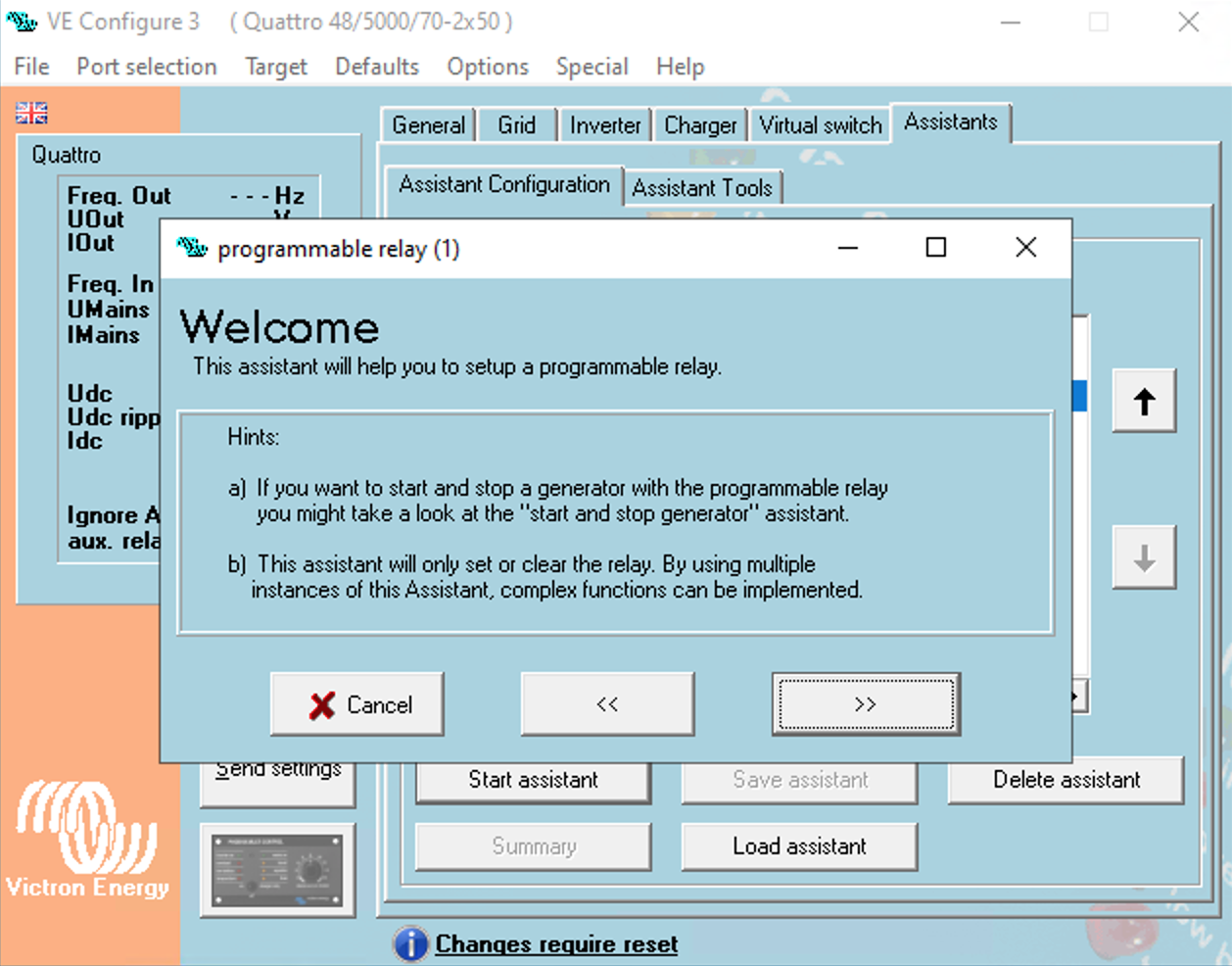Select the Assistant Configuration sub-tab
Viewport: 1232px width, 966px height.
tap(504, 184)
